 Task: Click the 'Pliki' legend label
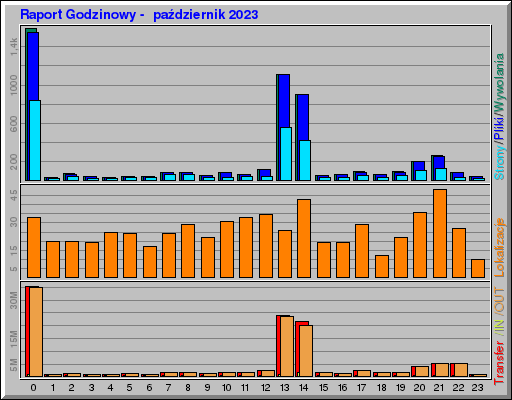tap(499, 128)
